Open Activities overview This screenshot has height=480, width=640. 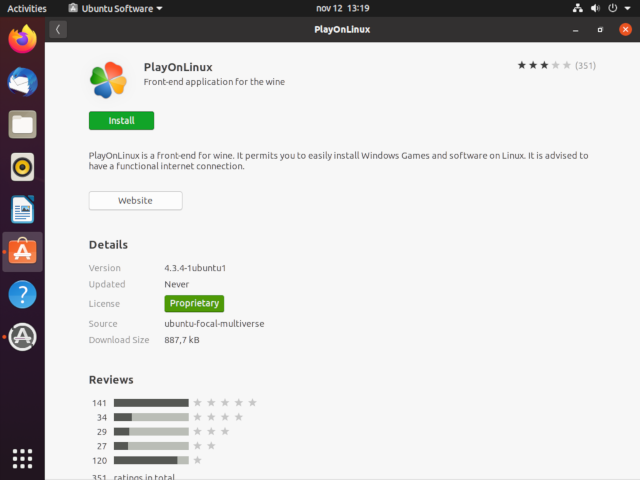[x=27, y=8]
